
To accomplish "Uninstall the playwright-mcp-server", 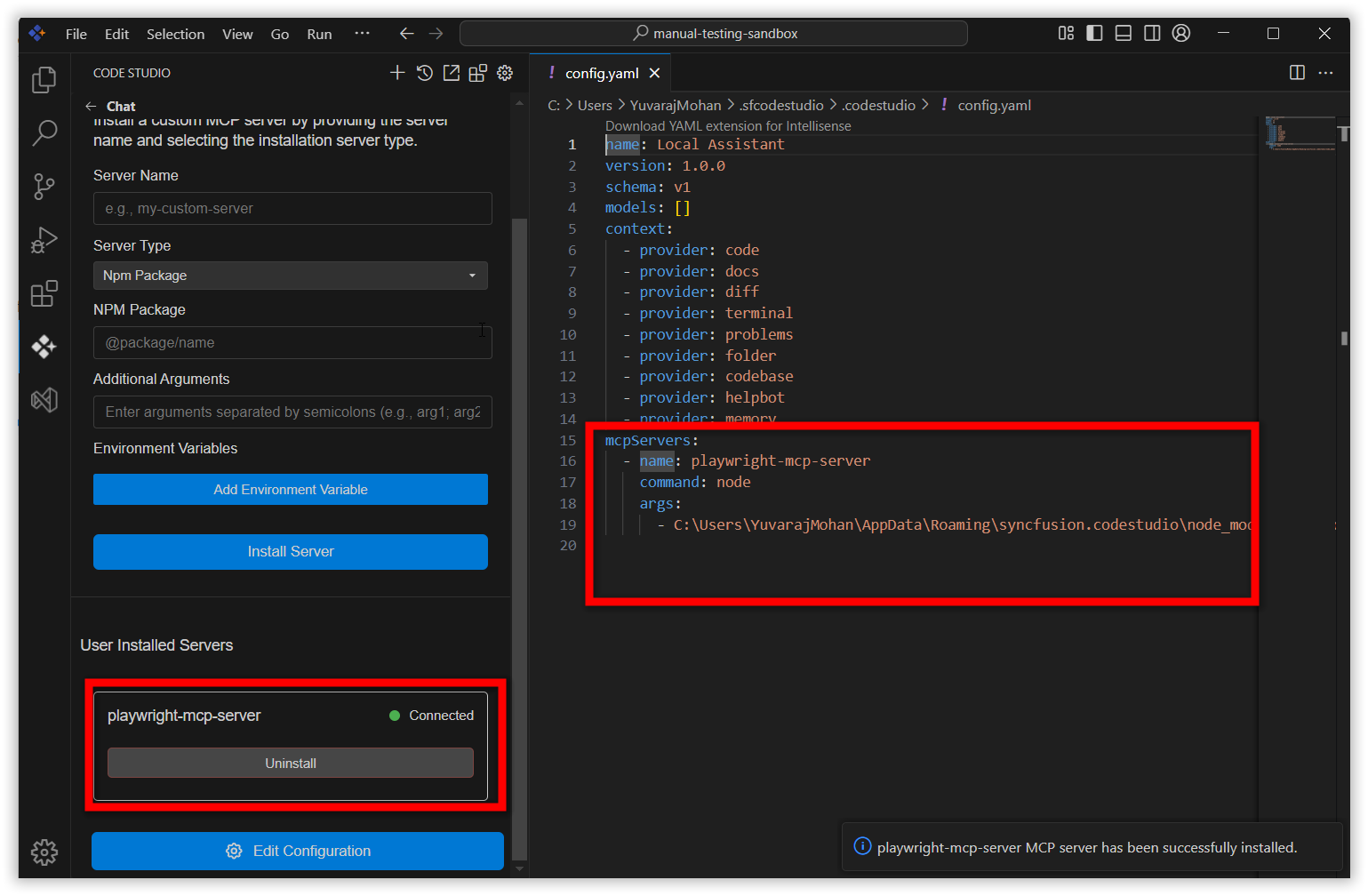I will [x=291, y=763].
